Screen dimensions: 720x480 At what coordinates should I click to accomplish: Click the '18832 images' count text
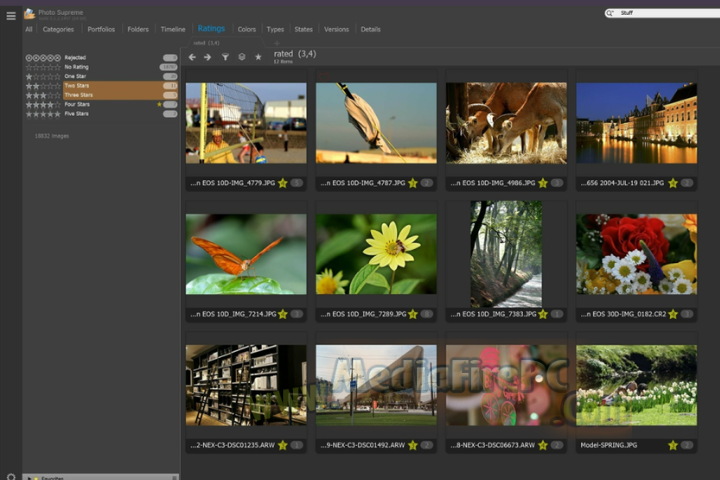click(52, 136)
